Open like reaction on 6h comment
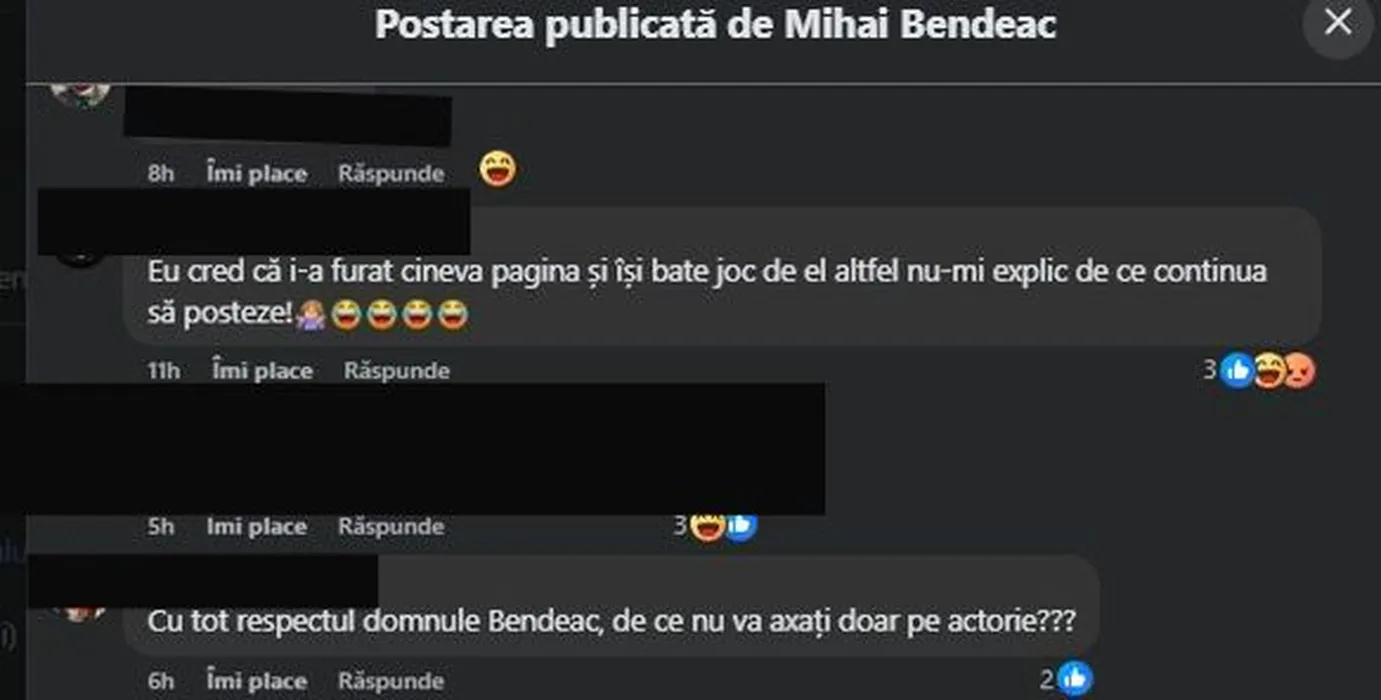 pyautogui.click(x=1074, y=679)
